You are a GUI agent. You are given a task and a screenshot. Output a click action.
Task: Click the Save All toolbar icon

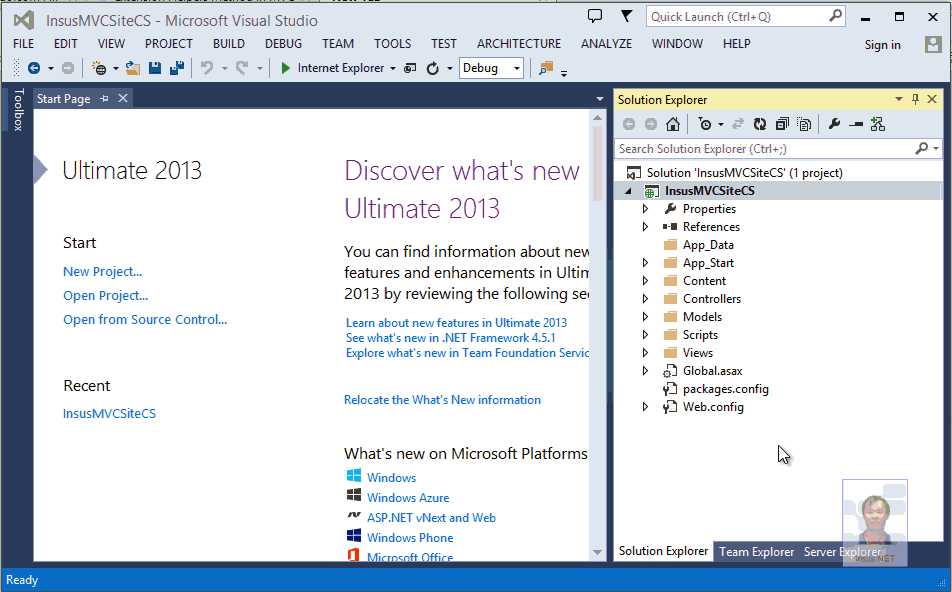(x=177, y=68)
